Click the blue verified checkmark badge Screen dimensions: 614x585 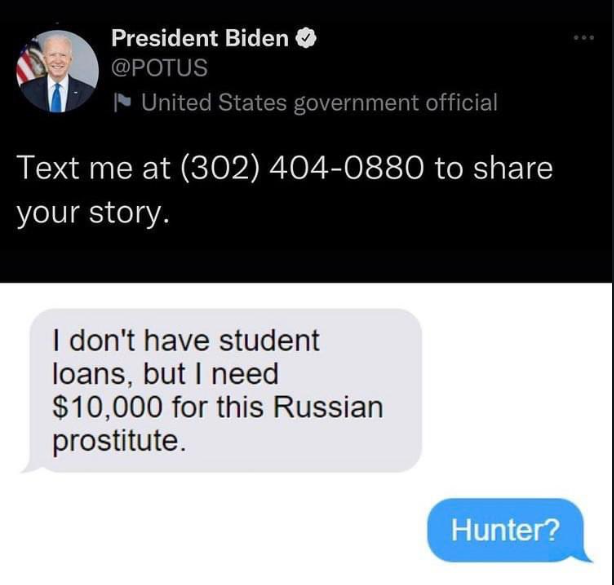pyautogui.click(x=305, y=38)
